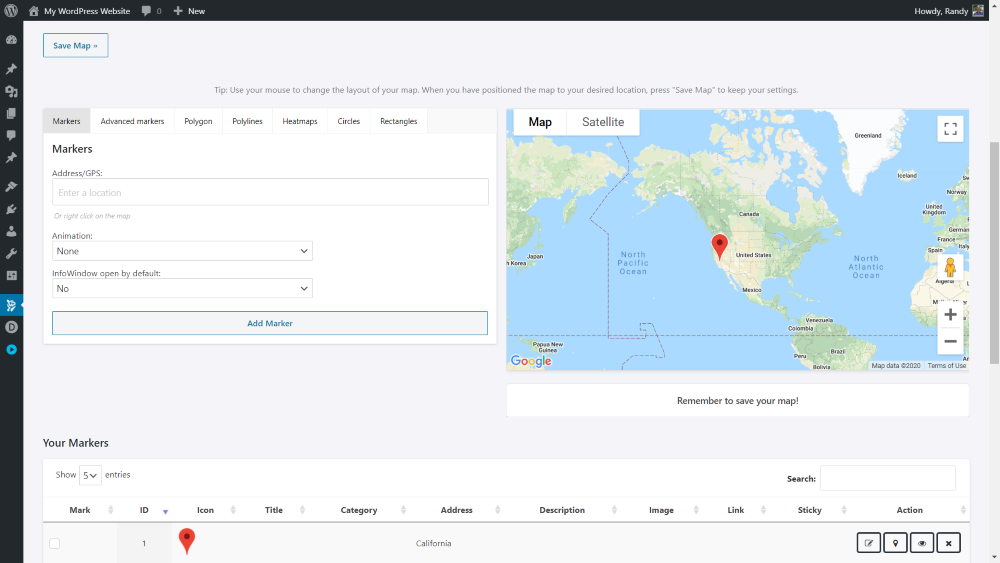This screenshot has width=1000, height=563.
Task: Open InfoWindow open by default dropdown
Action: pos(182,288)
